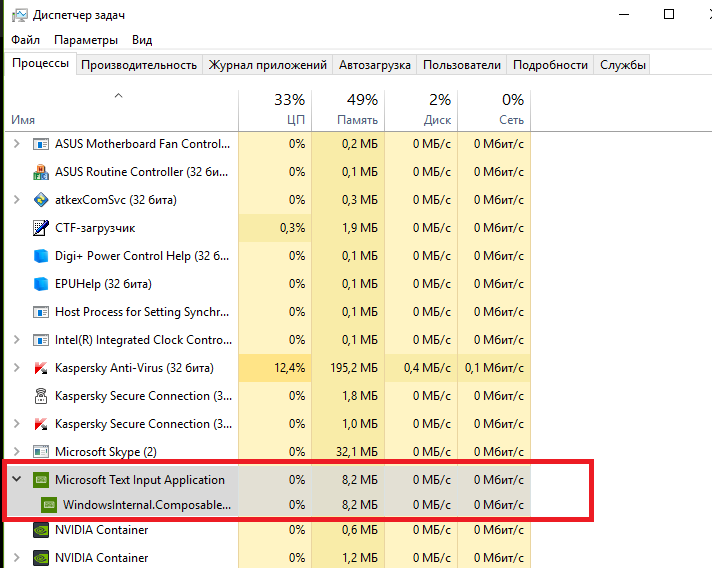Click the 0,1 Мбит/с network value
Image resolution: width=712 pixels, height=568 pixels.
tap(494, 368)
